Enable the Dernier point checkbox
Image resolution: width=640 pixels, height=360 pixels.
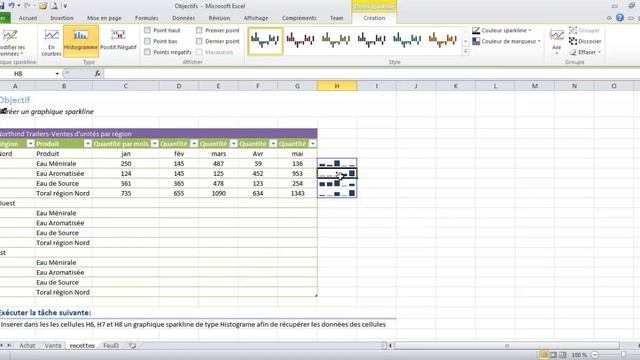click(199, 41)
